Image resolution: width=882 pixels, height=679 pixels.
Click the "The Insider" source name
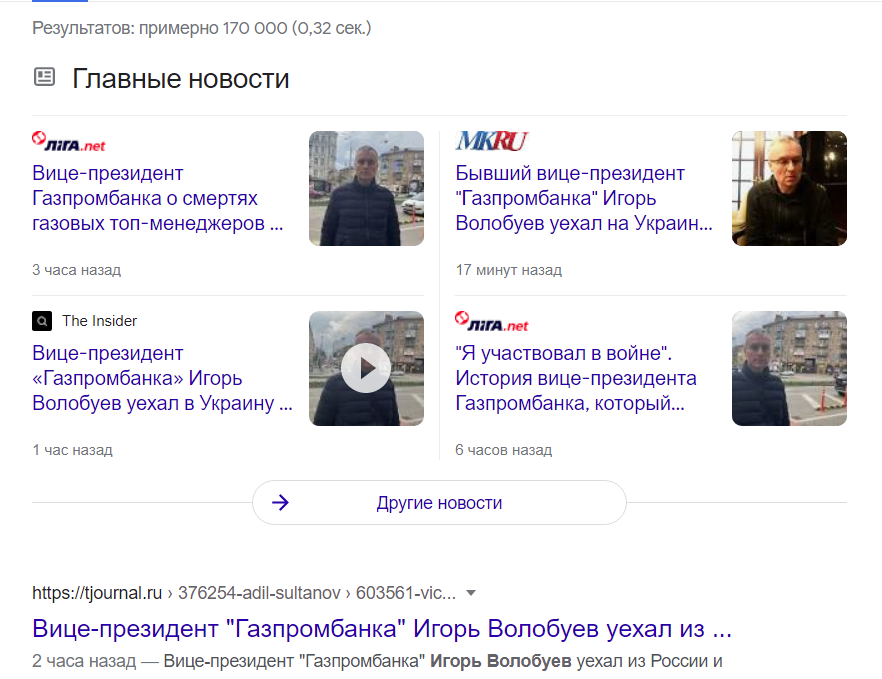tap(100, 321)
